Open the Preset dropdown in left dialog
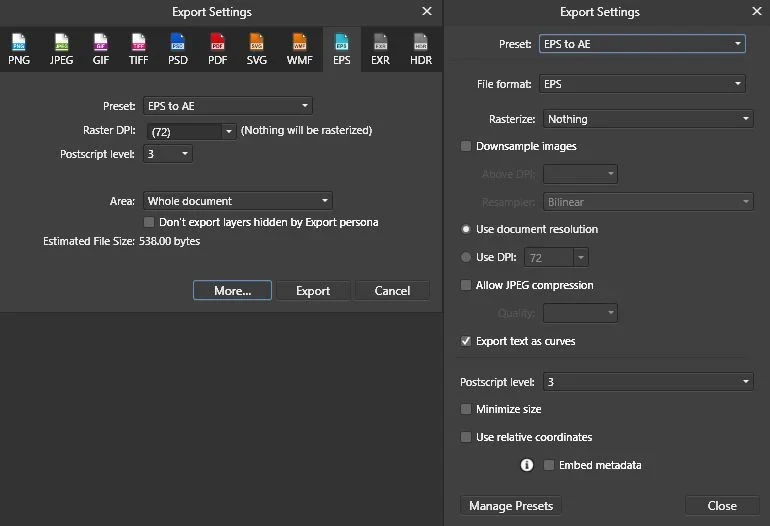Image resolution: width=770 pixels, height=526 pixels. click(x=228, y=106)
